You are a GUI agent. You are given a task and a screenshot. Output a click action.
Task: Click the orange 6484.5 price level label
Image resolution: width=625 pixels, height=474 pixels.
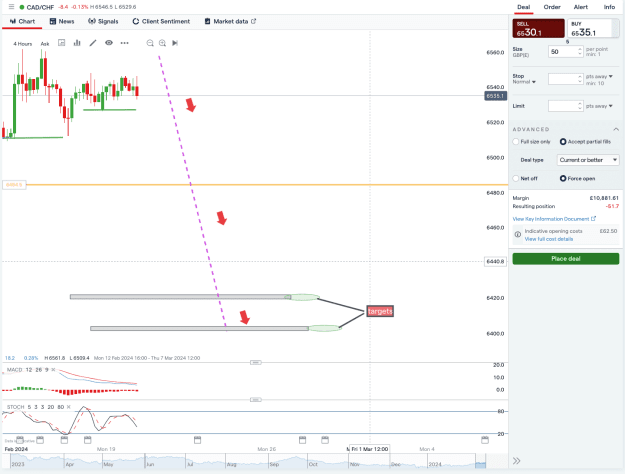[14, 185]
